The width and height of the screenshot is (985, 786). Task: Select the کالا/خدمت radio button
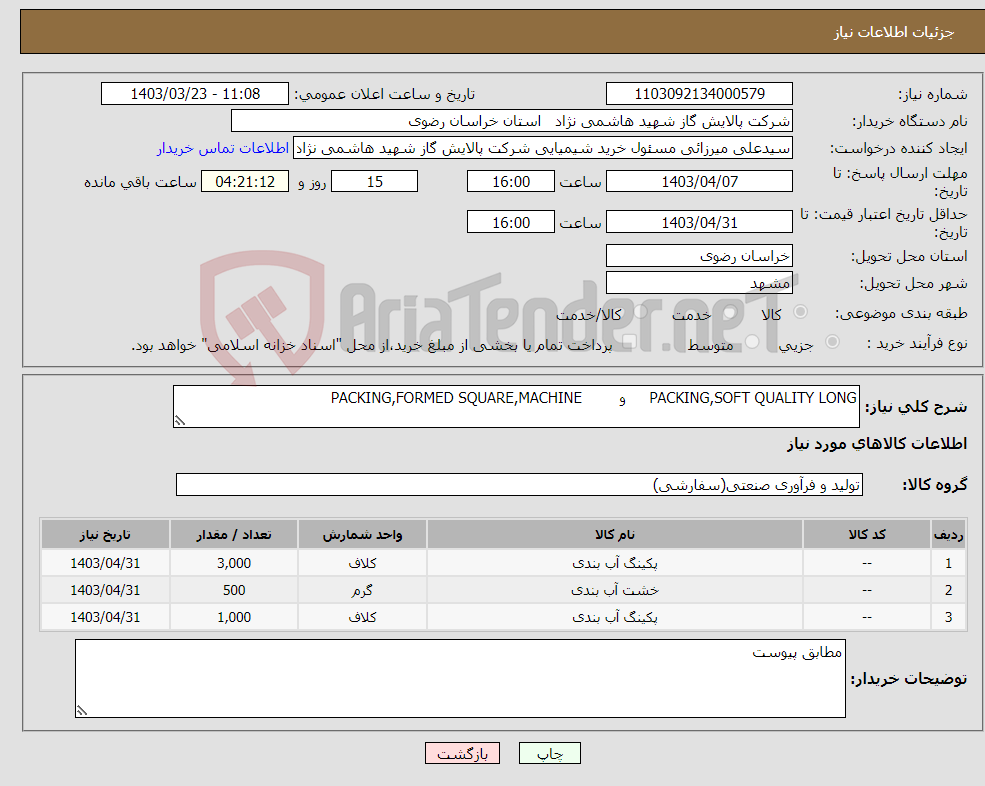(639, 312)
